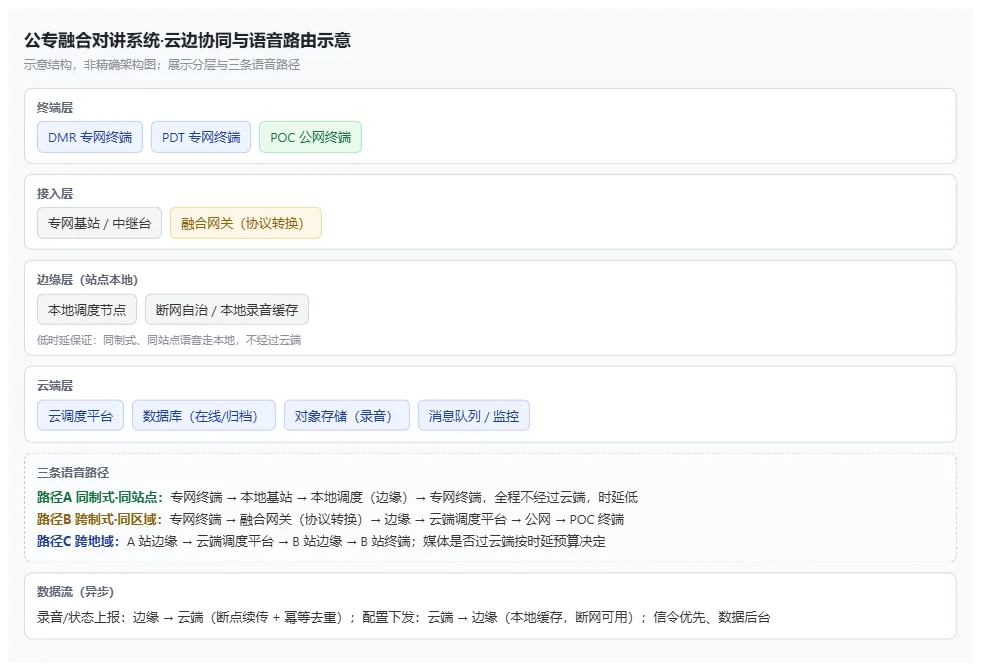Click the 接入层 section heading
The height and width of the screenshot is (670, 981).
(x=55, y=194)
